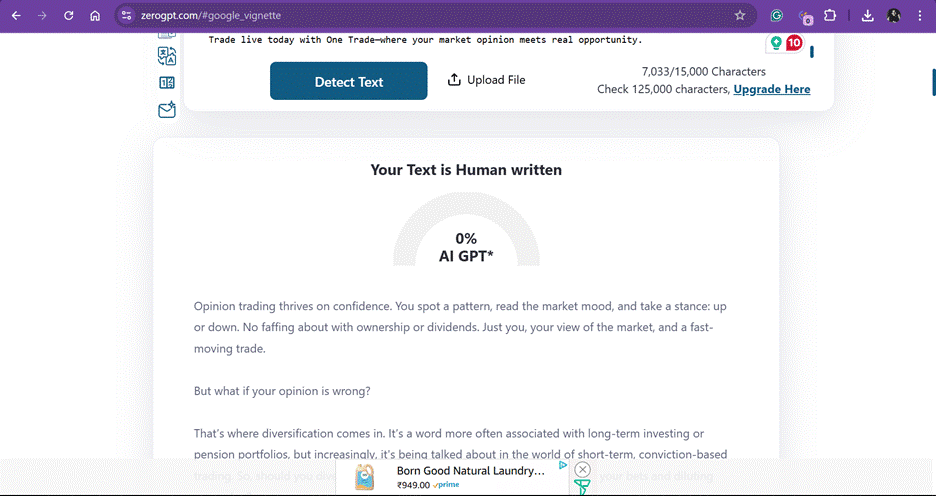The width and height of the screenshot is (936, 496).
Task: Click the '7,033/15,000 Characters' counter
Action: tap(704, 72)
